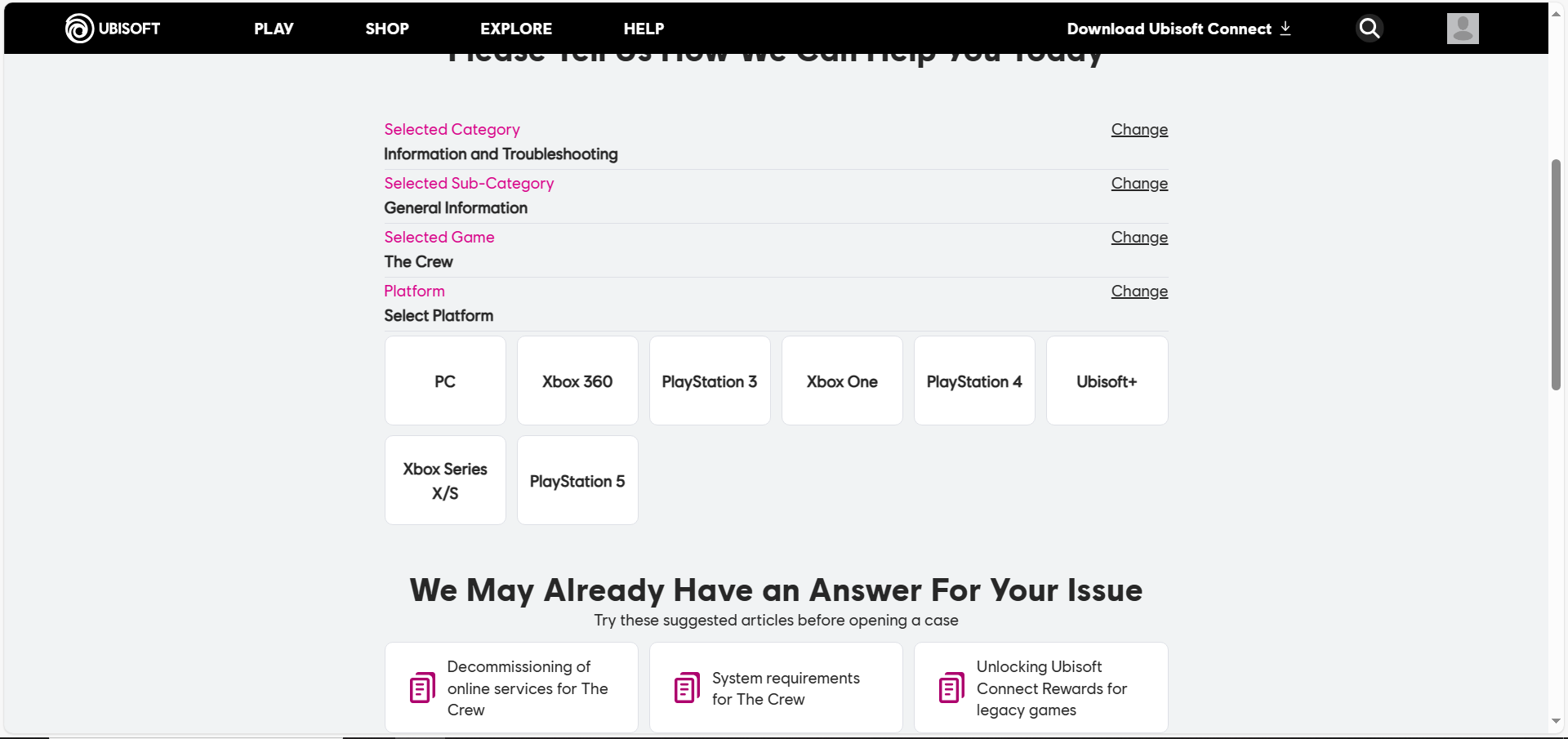The image size is (1568, 739).
Task: Open the EXPLORE menu
Action: (516, 29)
